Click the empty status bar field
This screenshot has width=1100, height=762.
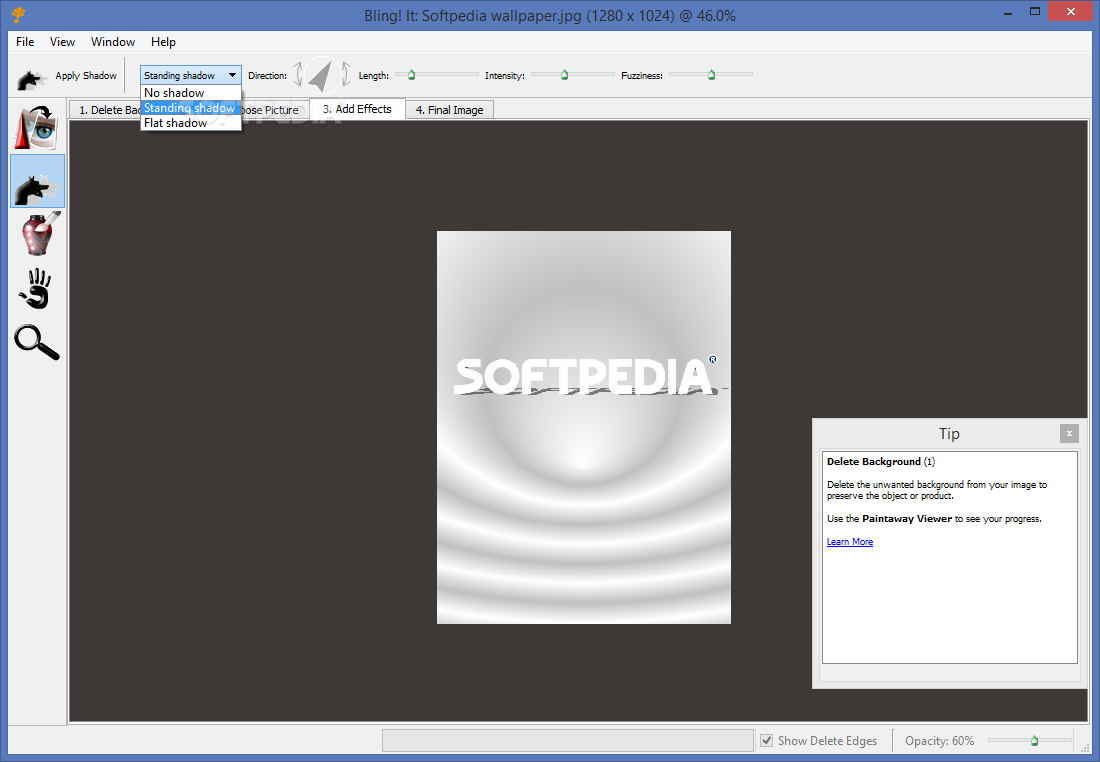point(568,740)
